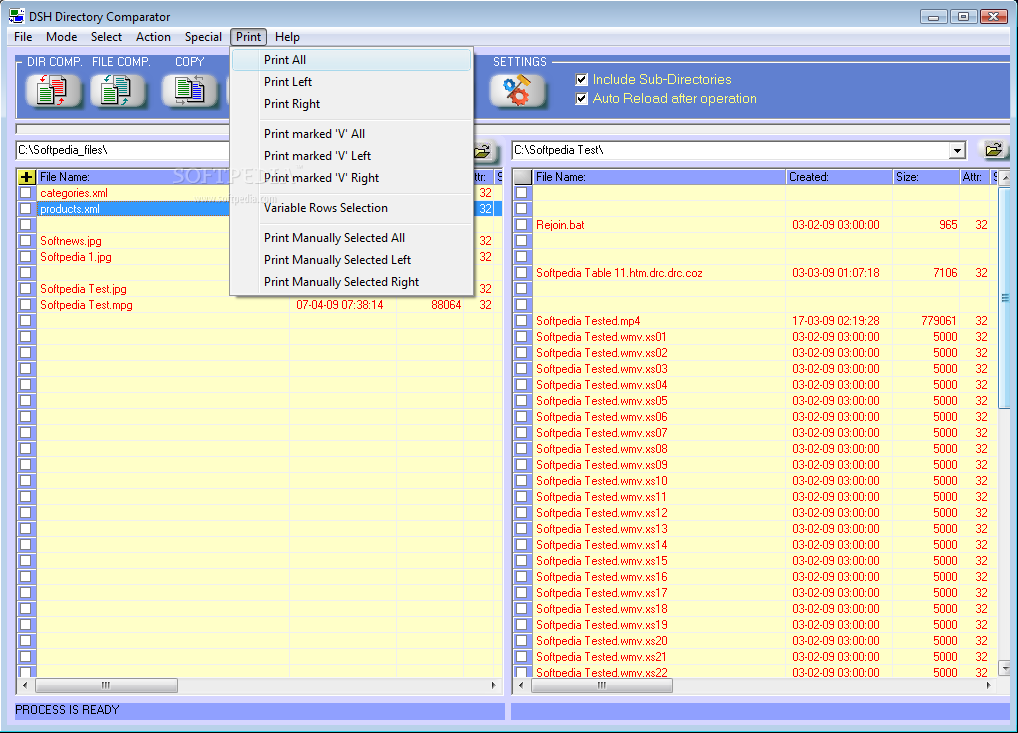1018x733 pixels.
Task: Click the right pane vertical scrollbar thumb
Action: coord(1005,297)
